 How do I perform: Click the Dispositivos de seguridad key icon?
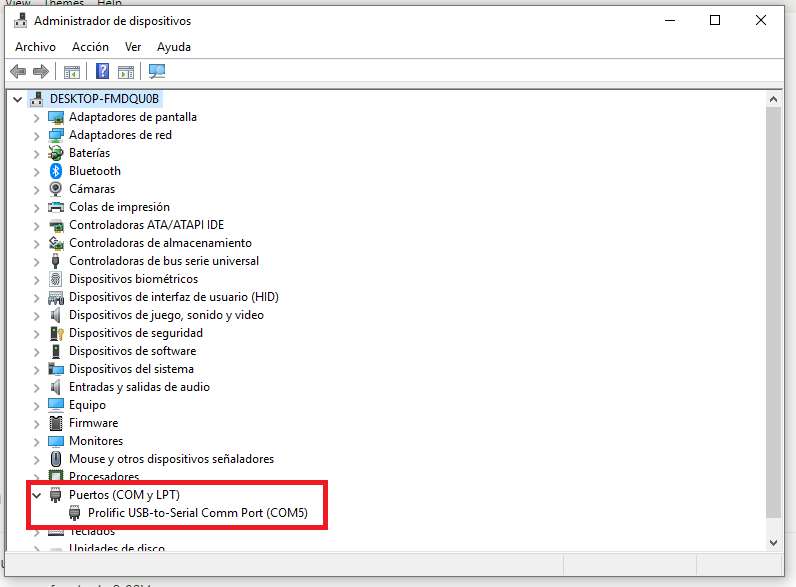tap(56, 333)
